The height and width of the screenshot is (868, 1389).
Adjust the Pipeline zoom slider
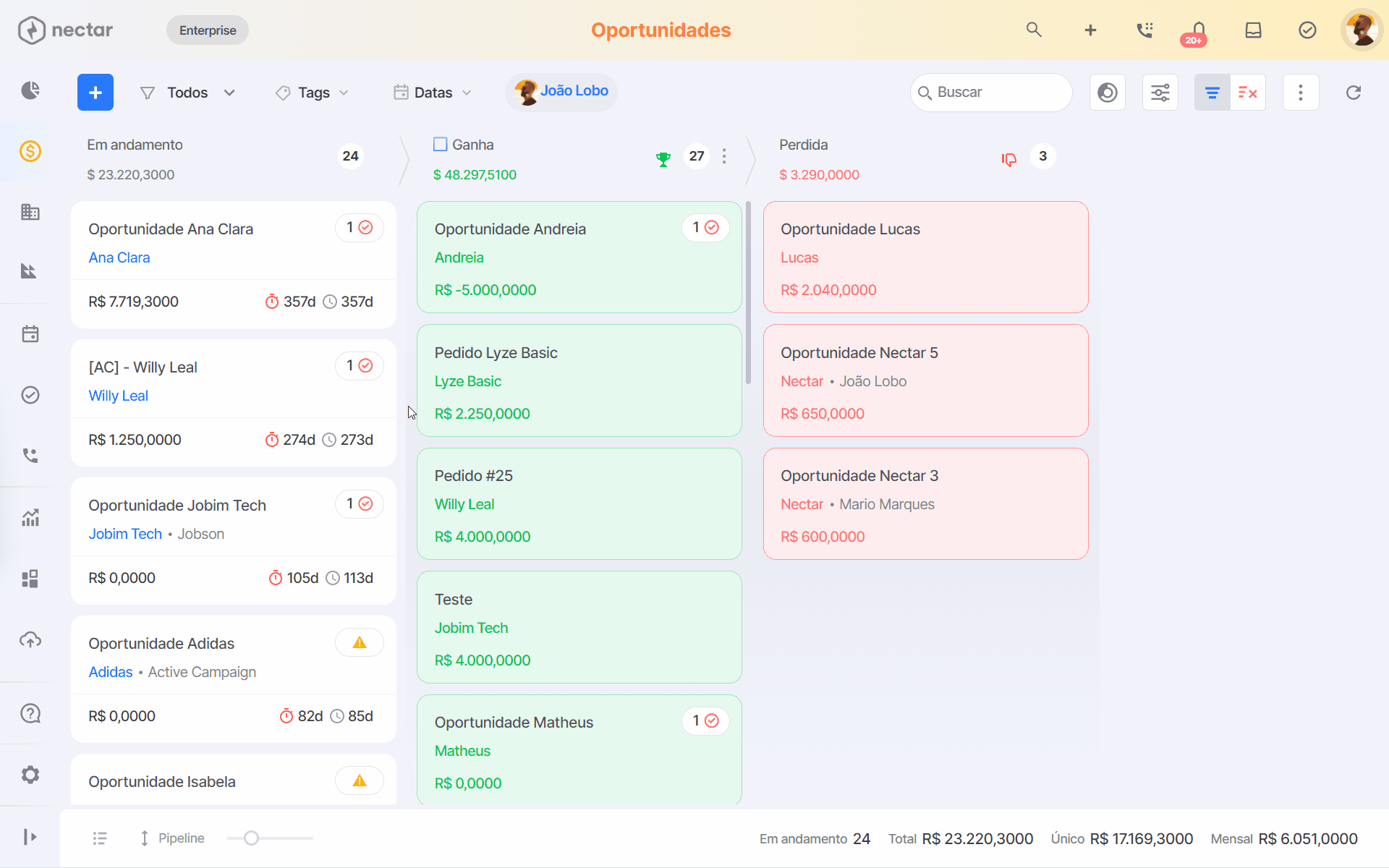coord(251,838)
